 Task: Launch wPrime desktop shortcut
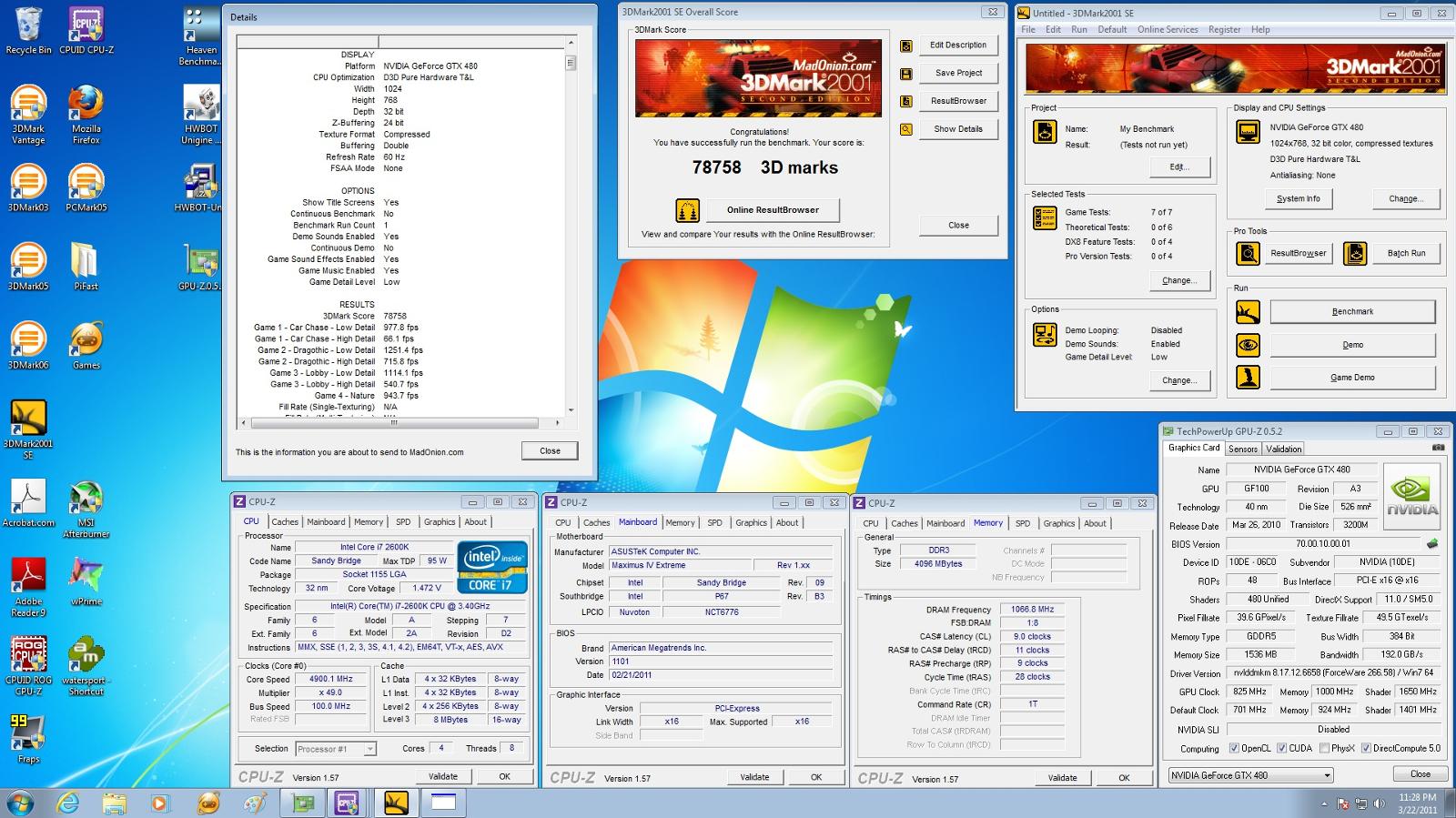point(86,582)
